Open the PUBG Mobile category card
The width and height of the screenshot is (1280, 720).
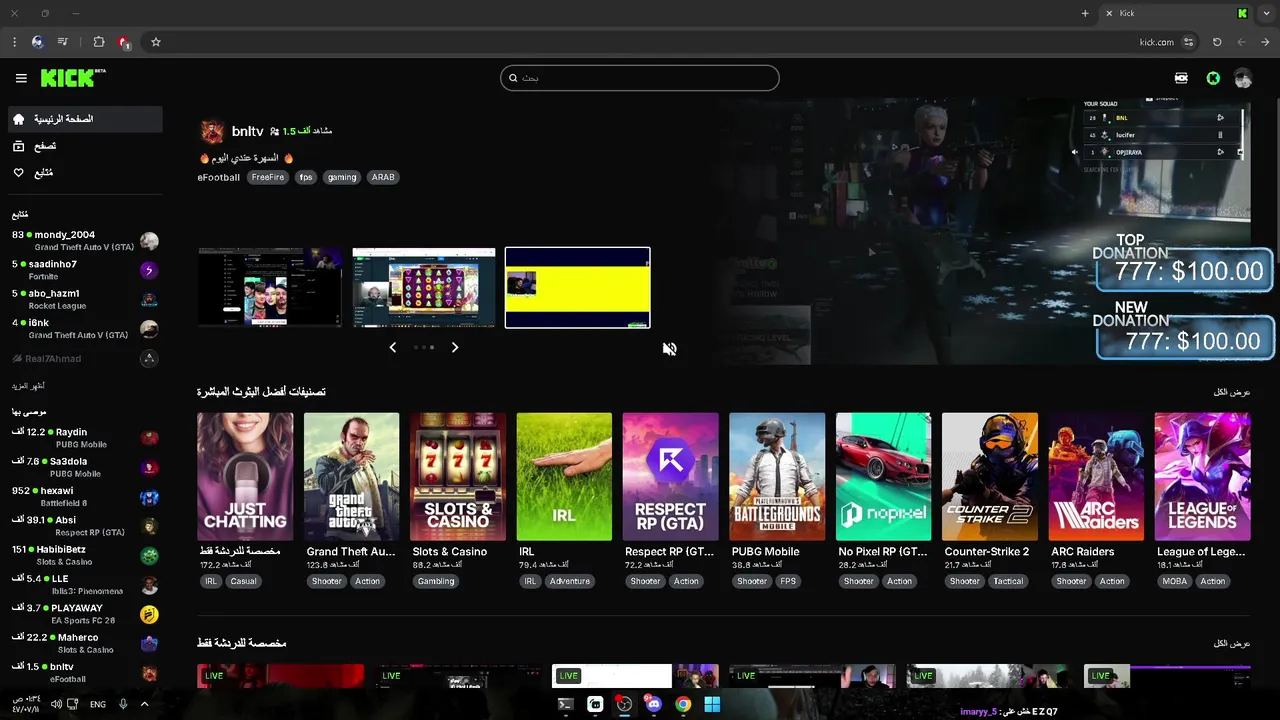click(777, 477)
